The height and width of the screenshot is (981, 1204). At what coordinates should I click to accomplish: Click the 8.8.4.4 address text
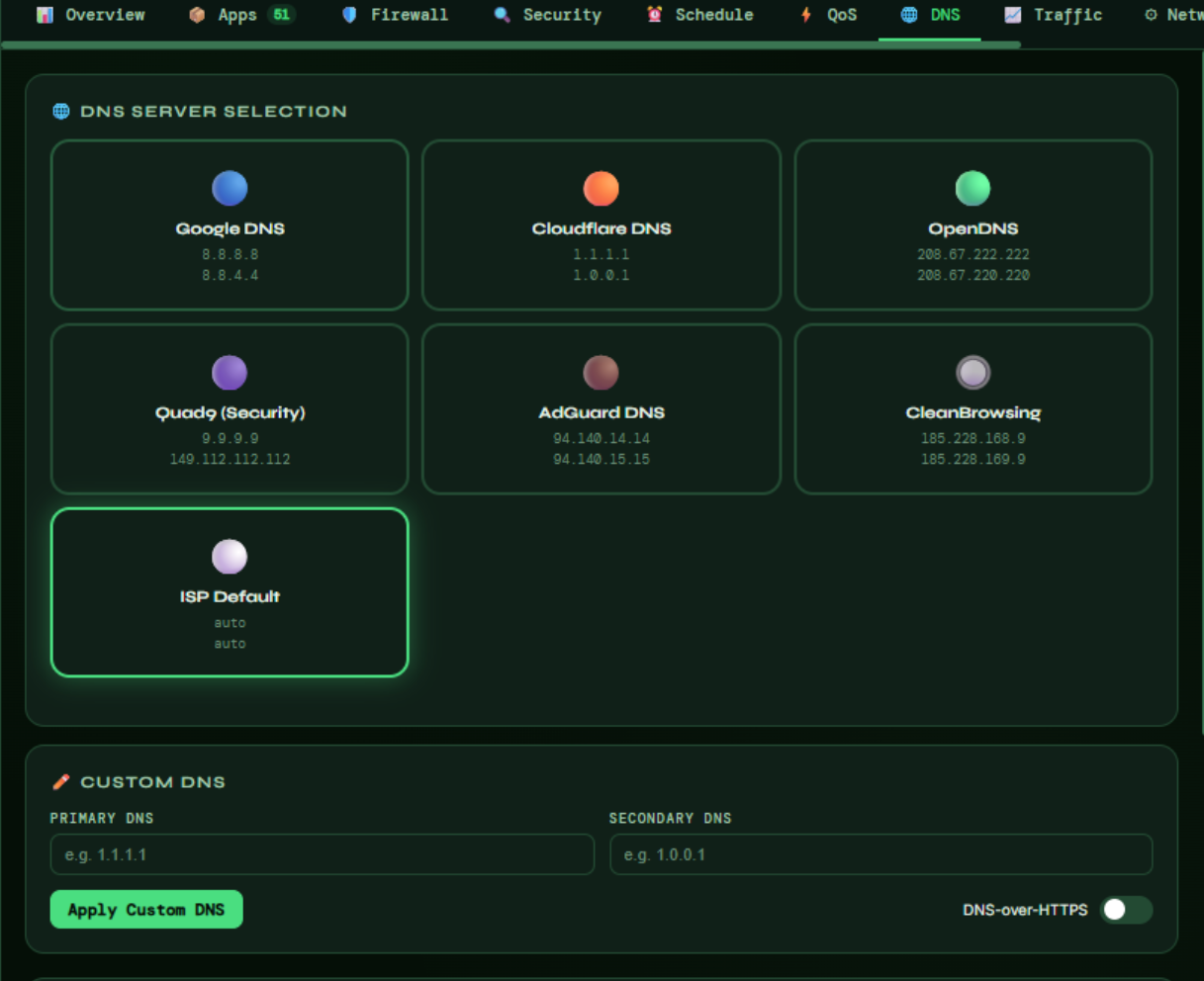[x=230, y=275]
